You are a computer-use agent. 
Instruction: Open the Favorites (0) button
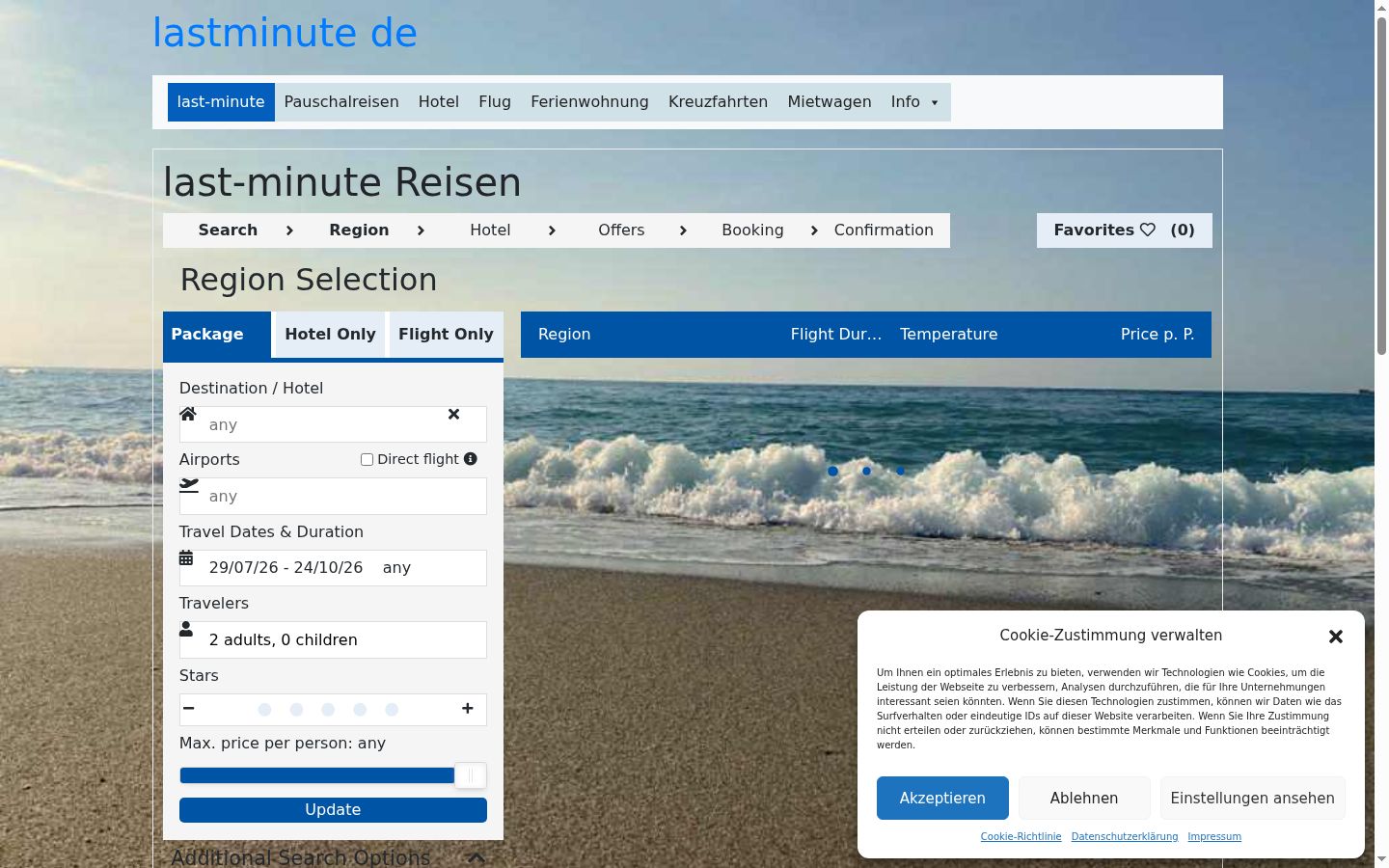pyautogui.click(x=1125, y=231)
